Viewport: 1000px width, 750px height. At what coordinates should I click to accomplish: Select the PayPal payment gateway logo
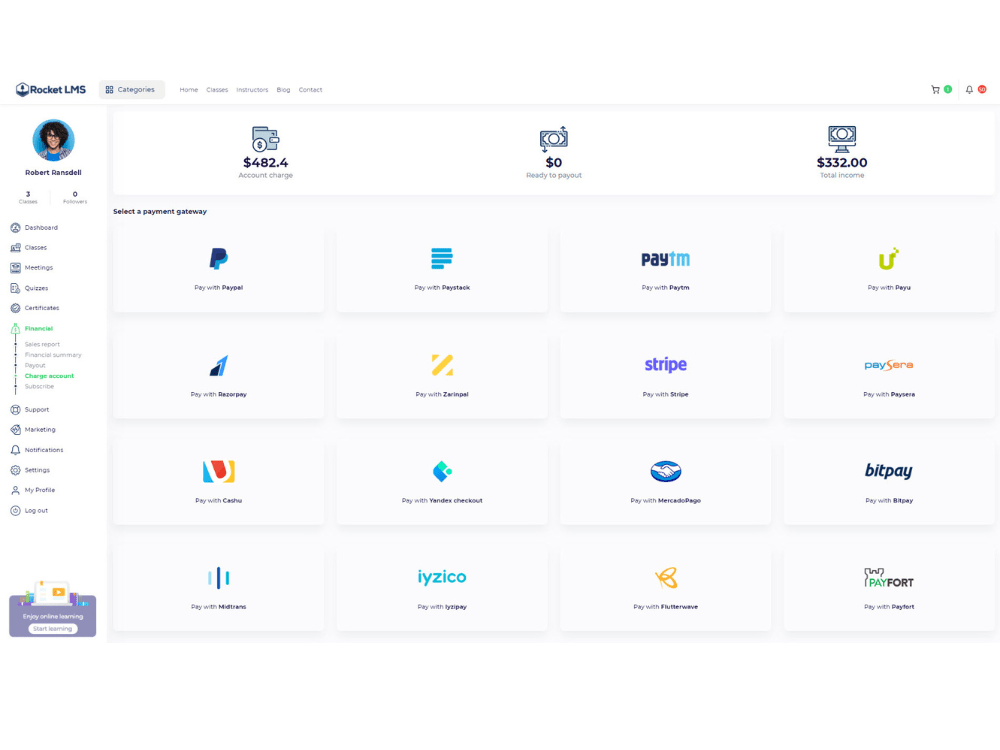(x=218, y=259)
